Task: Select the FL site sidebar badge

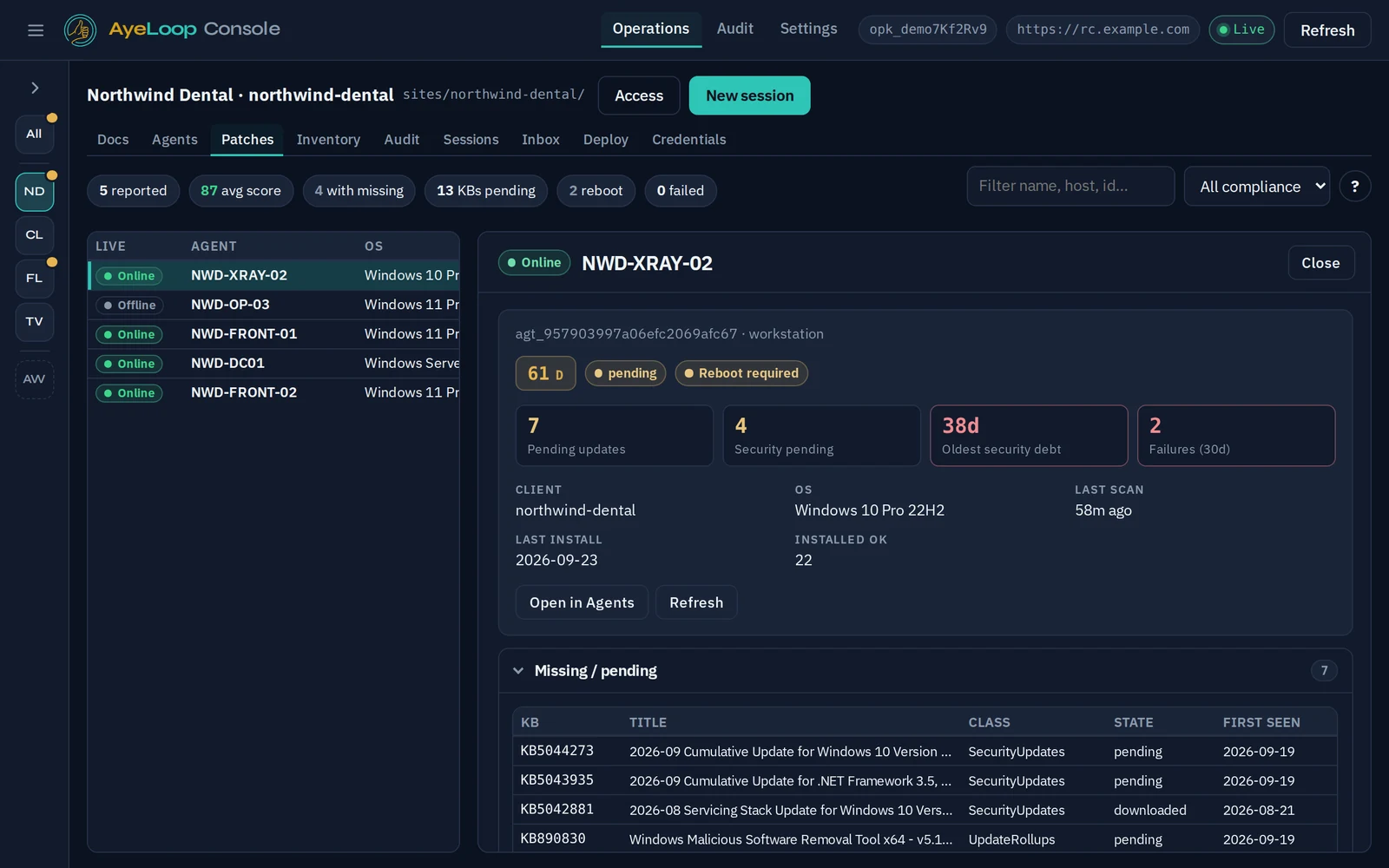Action: [35, 279]
